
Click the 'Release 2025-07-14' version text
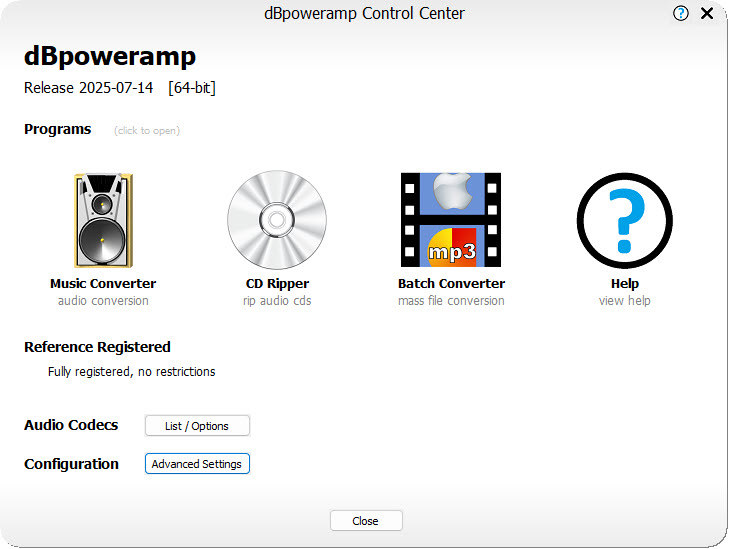88,88
